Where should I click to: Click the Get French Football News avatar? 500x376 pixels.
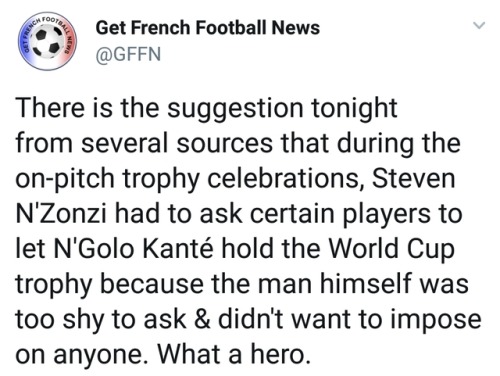(47, 42)
